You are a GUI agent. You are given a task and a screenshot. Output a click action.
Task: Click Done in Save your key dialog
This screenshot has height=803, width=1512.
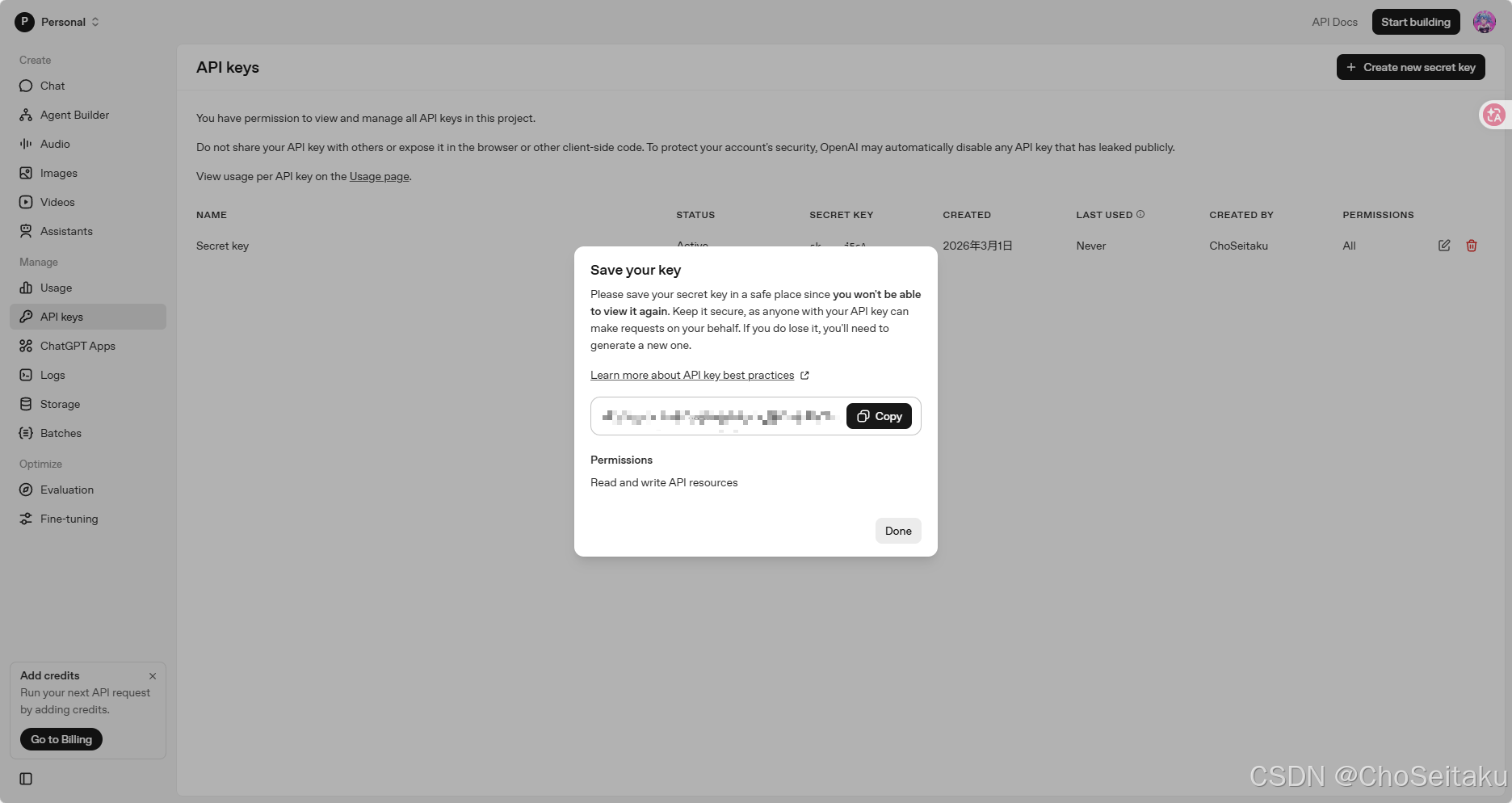coord(898,531)
